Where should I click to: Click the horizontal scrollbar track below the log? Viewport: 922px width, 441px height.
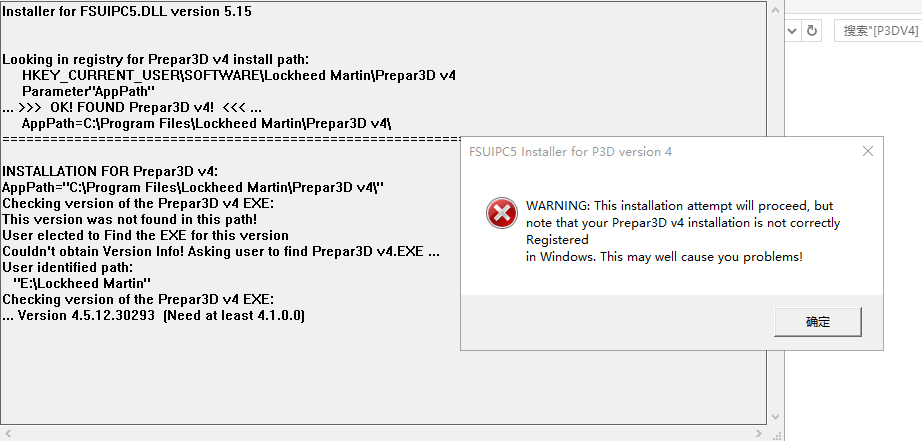pos(383,434)
